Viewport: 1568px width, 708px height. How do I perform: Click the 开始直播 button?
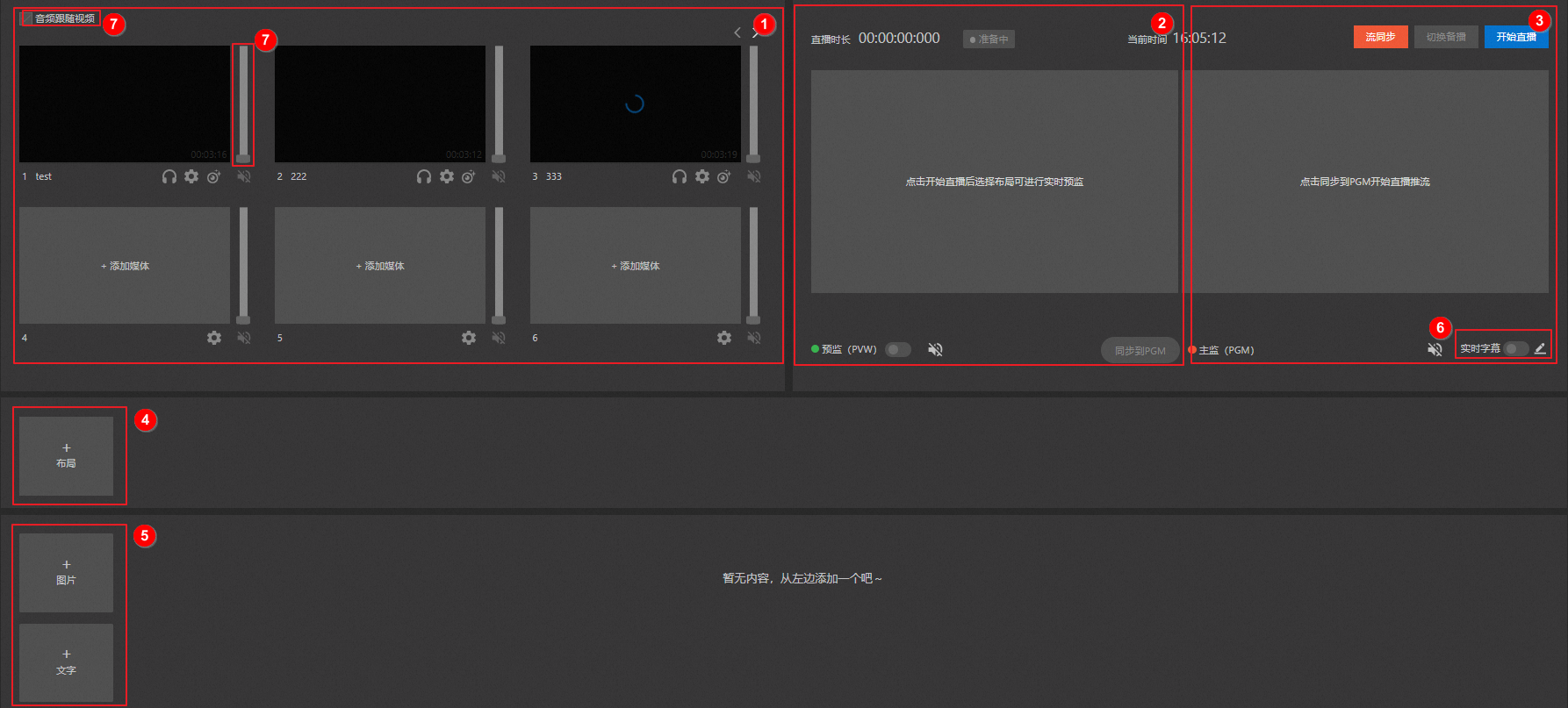point(1516,37)
